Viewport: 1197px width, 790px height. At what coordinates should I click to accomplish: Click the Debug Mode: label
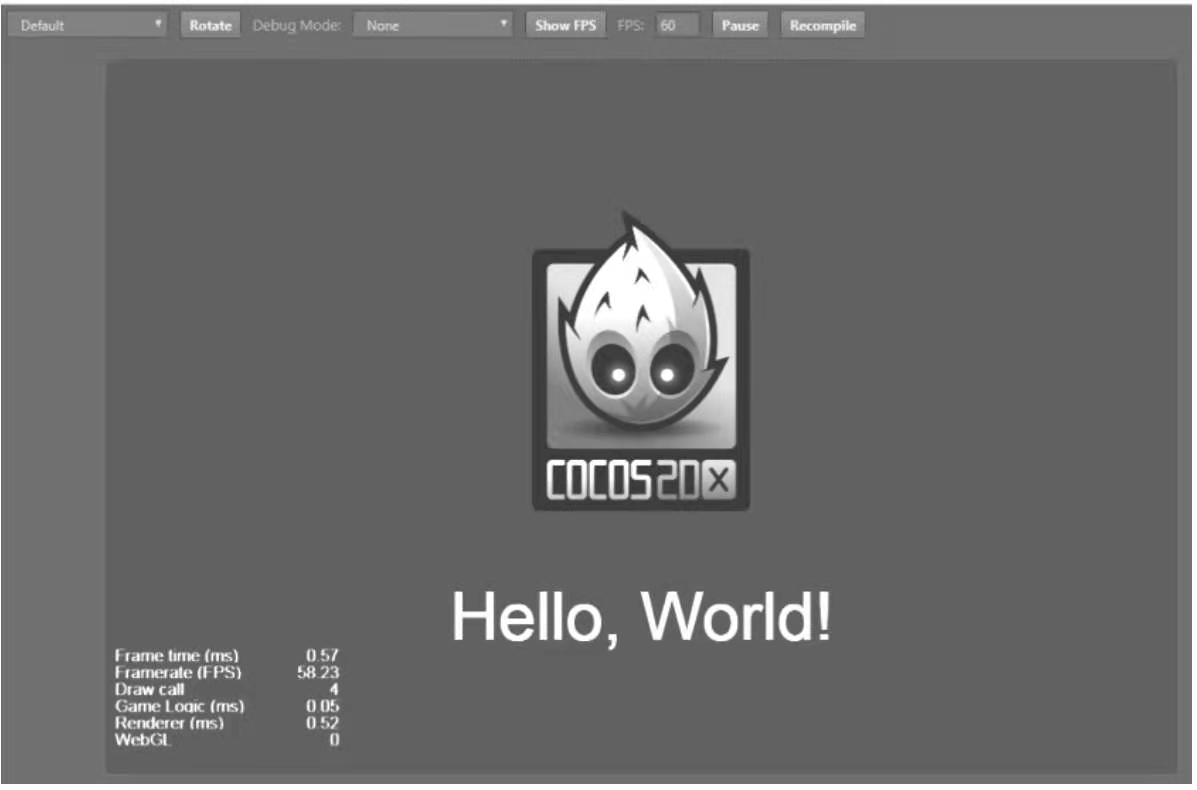(297, 25)
